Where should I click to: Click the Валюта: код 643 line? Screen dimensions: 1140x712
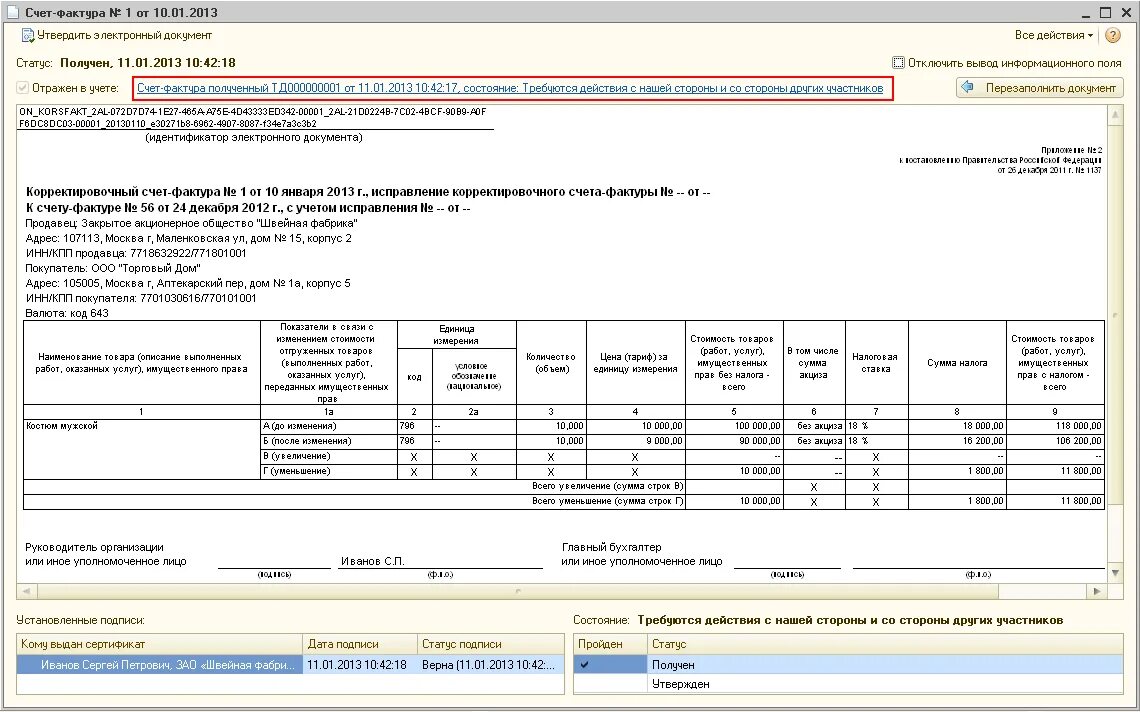coord(67,313)
